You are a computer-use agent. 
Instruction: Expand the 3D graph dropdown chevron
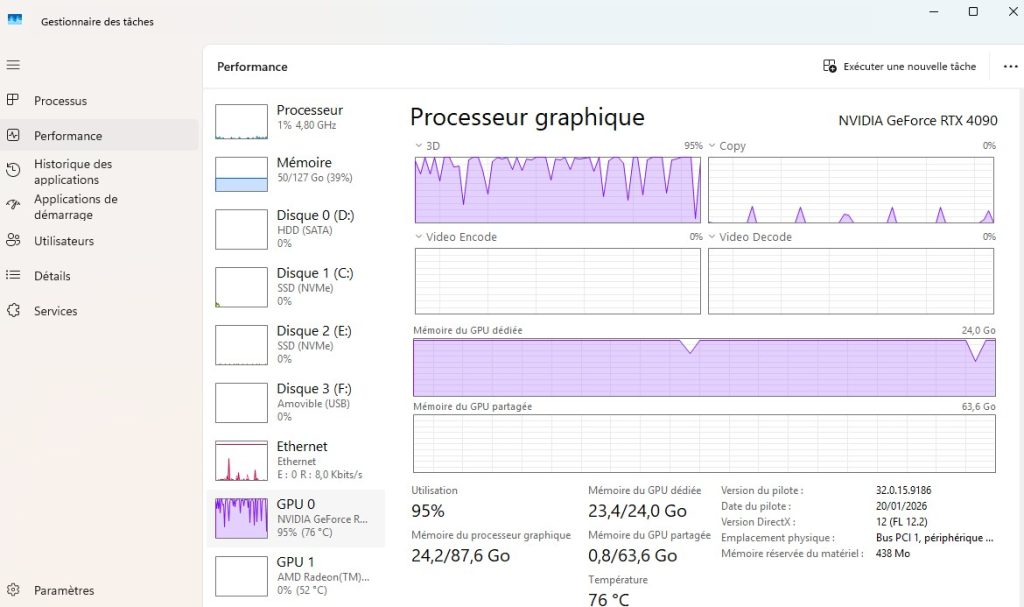tap(419, 146)
